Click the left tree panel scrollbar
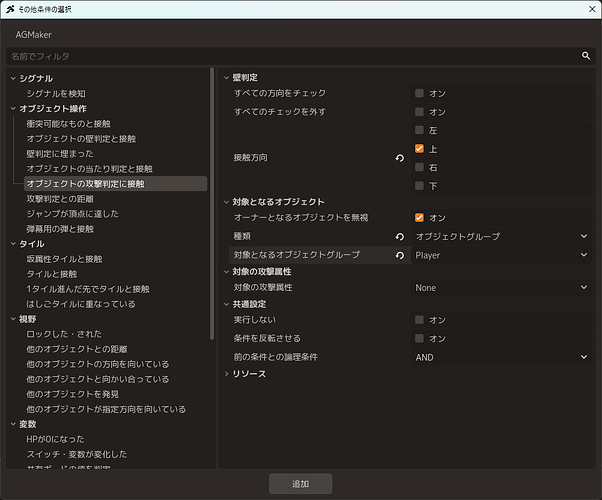 (x=212, y=204)
